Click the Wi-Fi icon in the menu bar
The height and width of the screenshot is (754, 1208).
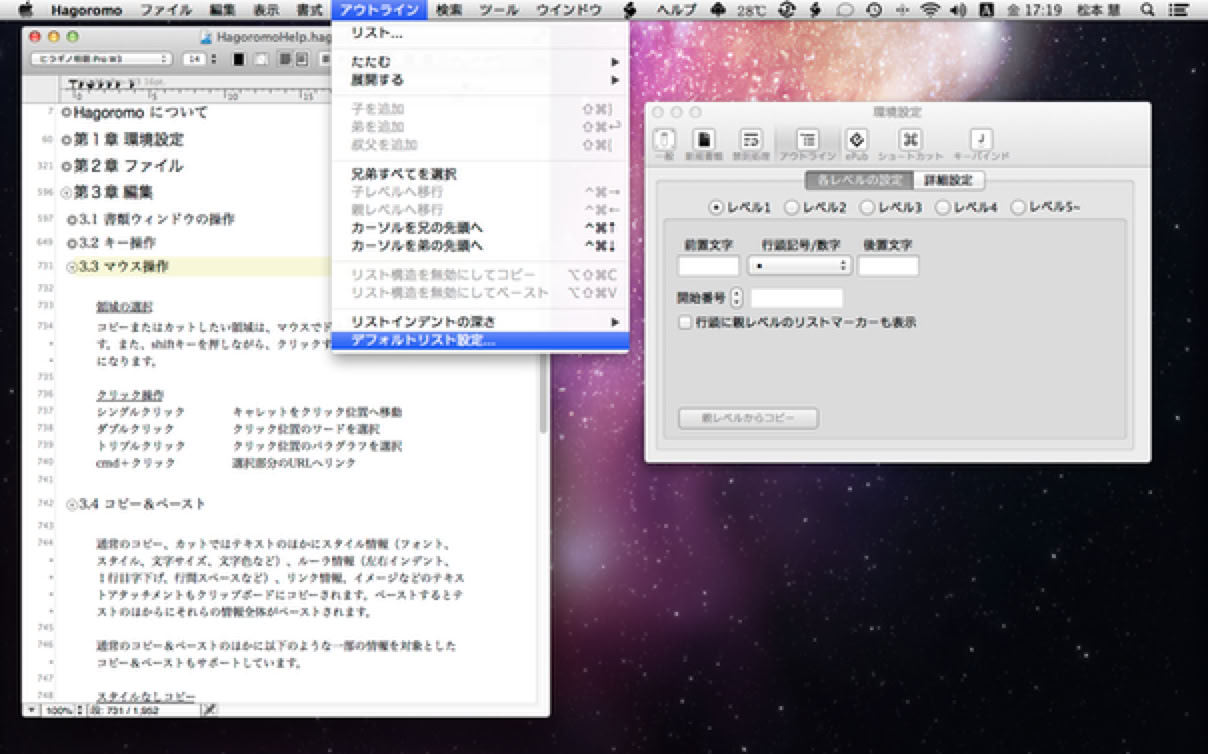[x=930, y=10]
